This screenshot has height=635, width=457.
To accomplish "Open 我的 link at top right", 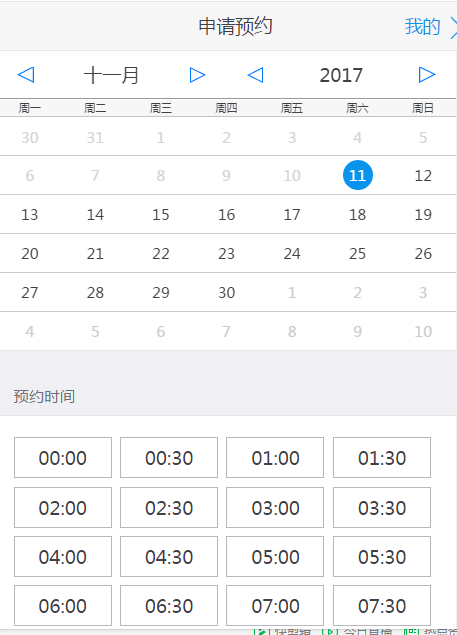I will click(423, 27).
